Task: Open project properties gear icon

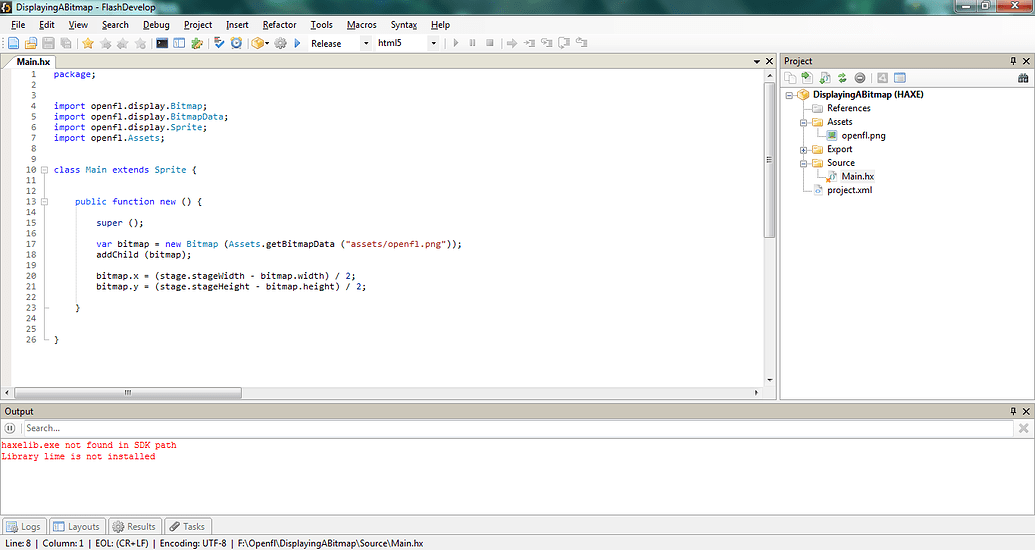Action: 281,43
